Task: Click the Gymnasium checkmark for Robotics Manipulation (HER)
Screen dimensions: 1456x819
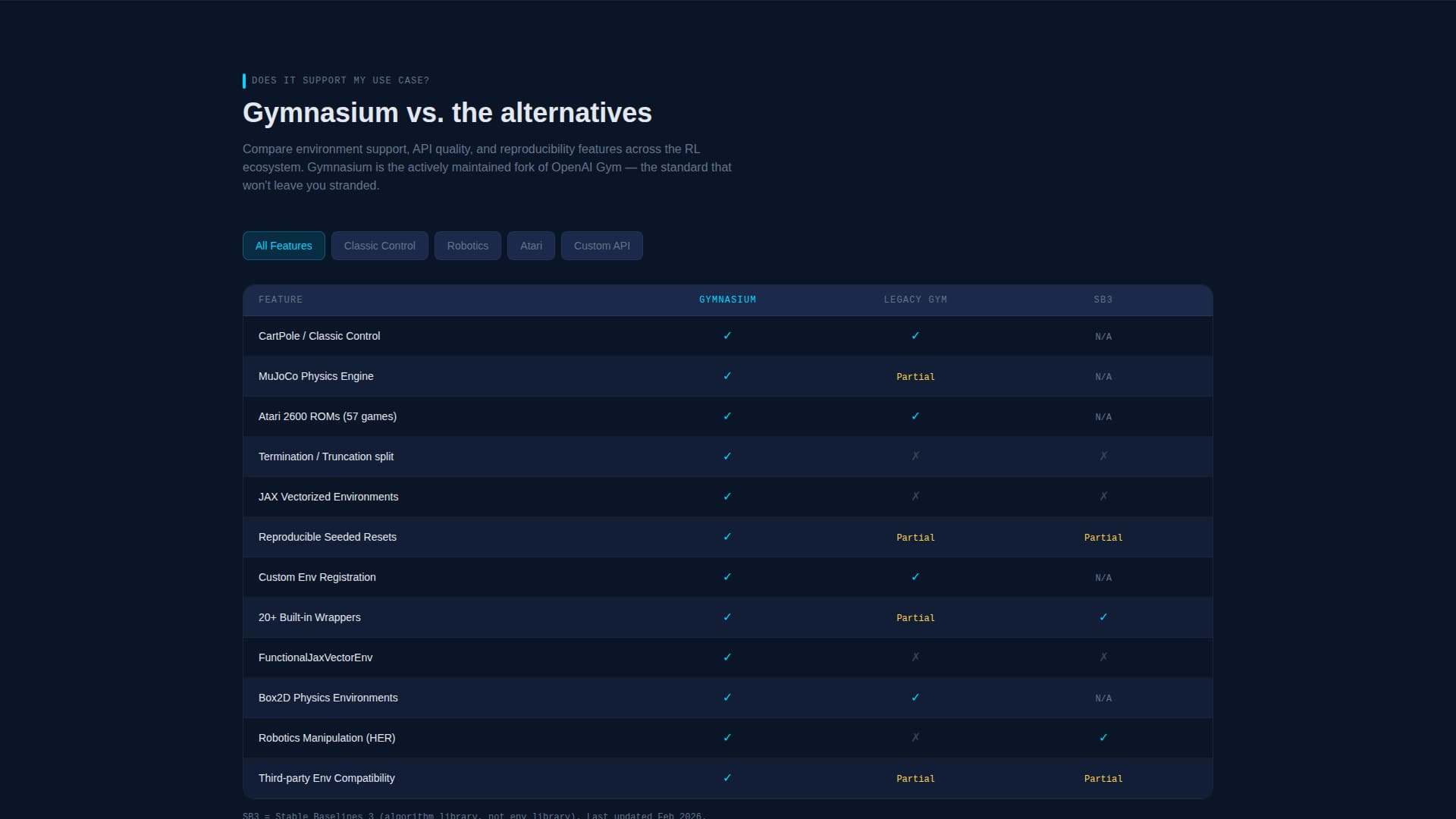Action: [x=727, y=738]
